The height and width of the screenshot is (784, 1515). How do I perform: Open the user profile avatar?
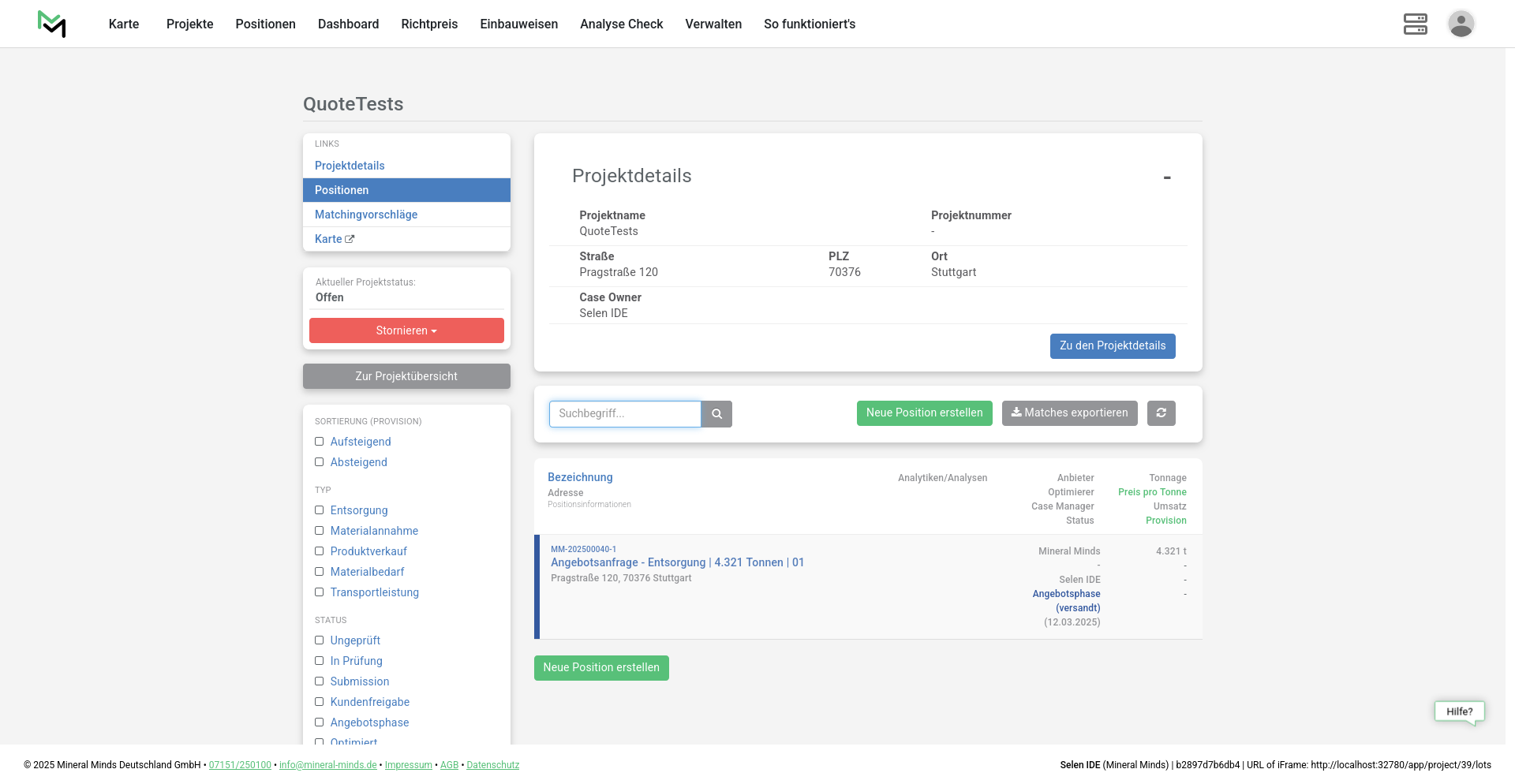pyautogui.click(x=1461, y=24)
